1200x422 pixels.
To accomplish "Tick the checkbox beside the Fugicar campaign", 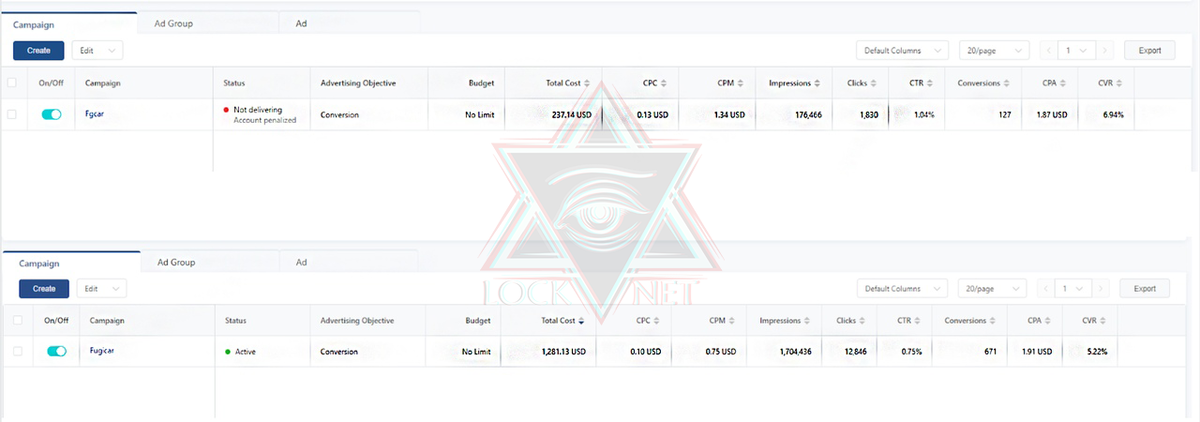I will (x=17, y=351).
